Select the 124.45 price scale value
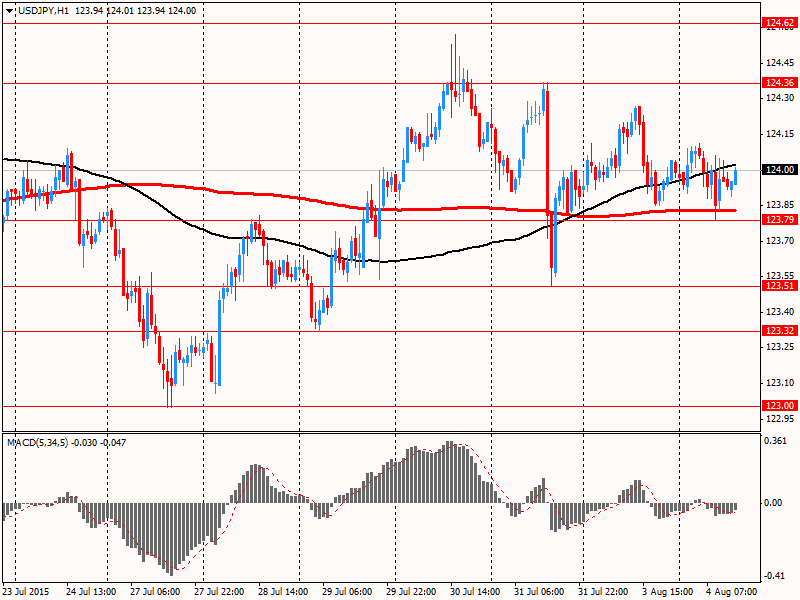Viewport: 800px width, 600px height. (780, 63)
